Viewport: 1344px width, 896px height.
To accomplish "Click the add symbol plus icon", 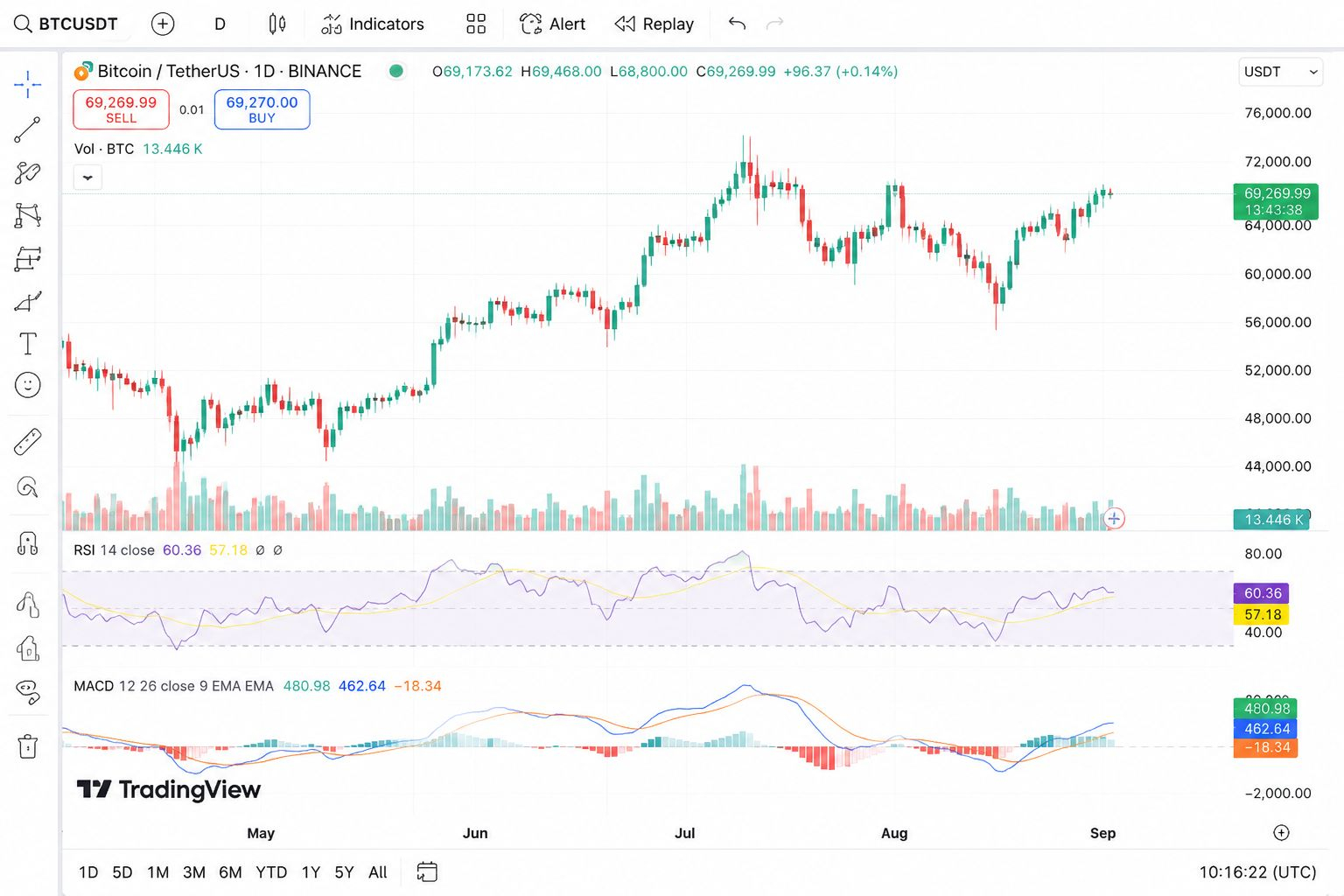I will click(x=163, y=24).
